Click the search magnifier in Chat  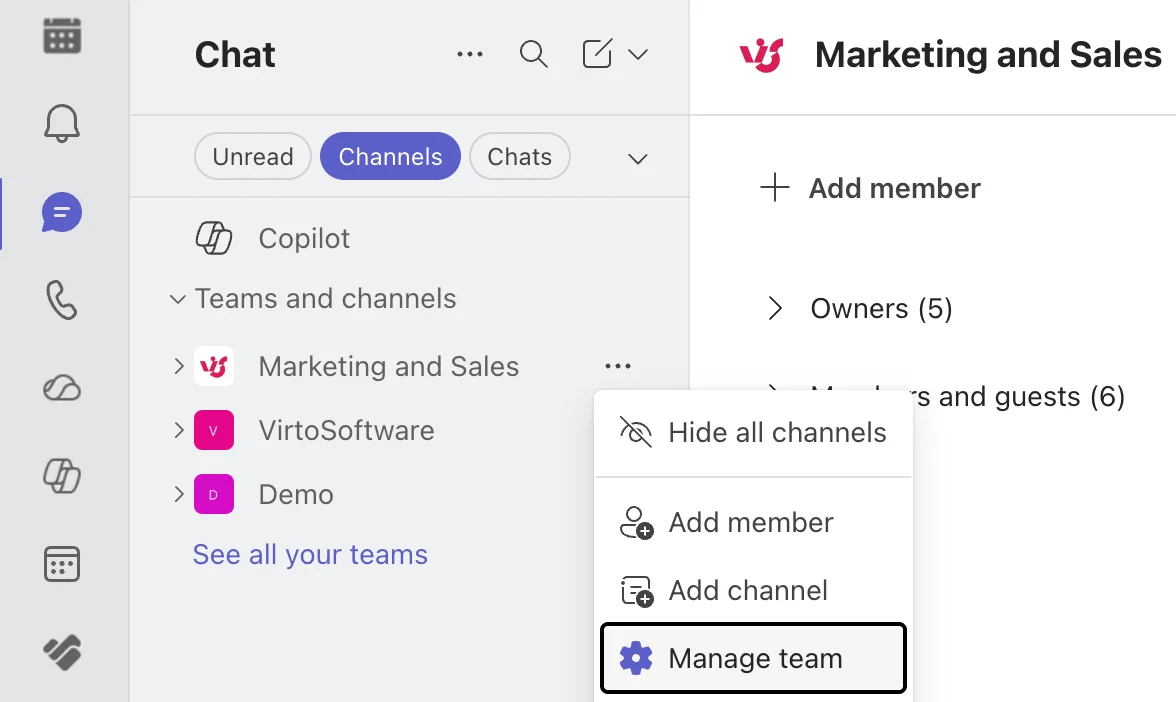(x=533, y=54)
